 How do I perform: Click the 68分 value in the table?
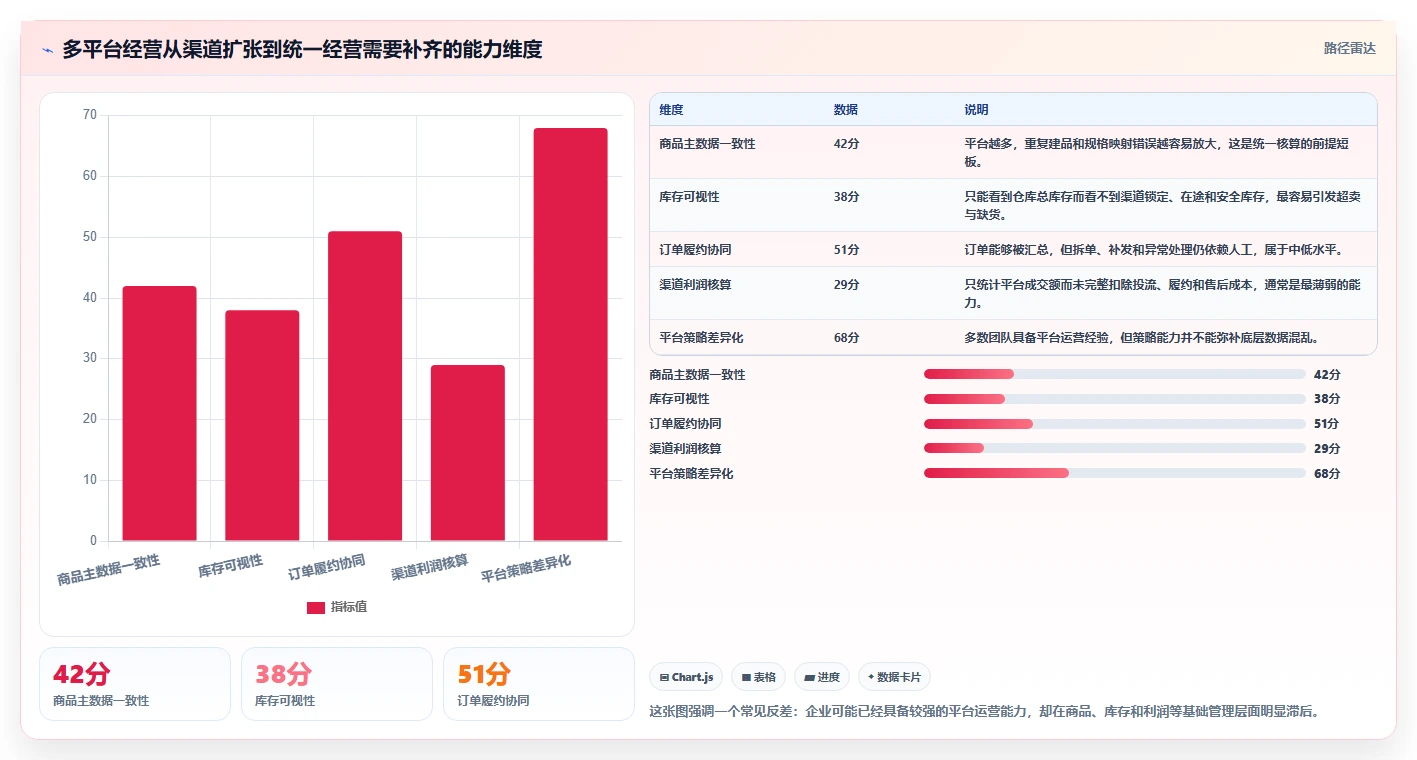pos(846,338)
